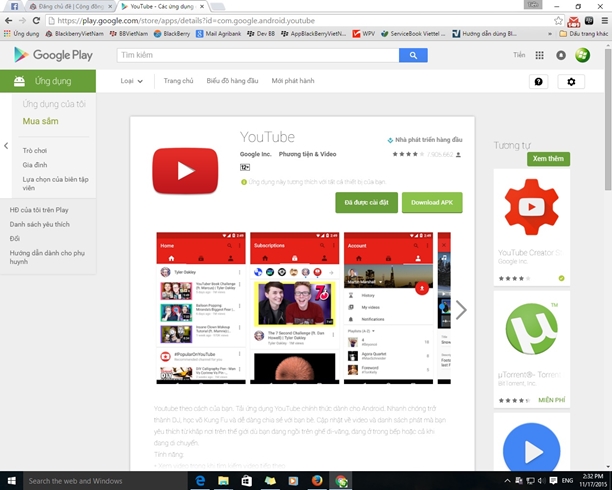
Task: Open Windows Store from taskbar
Action: [x=246, y=481]
